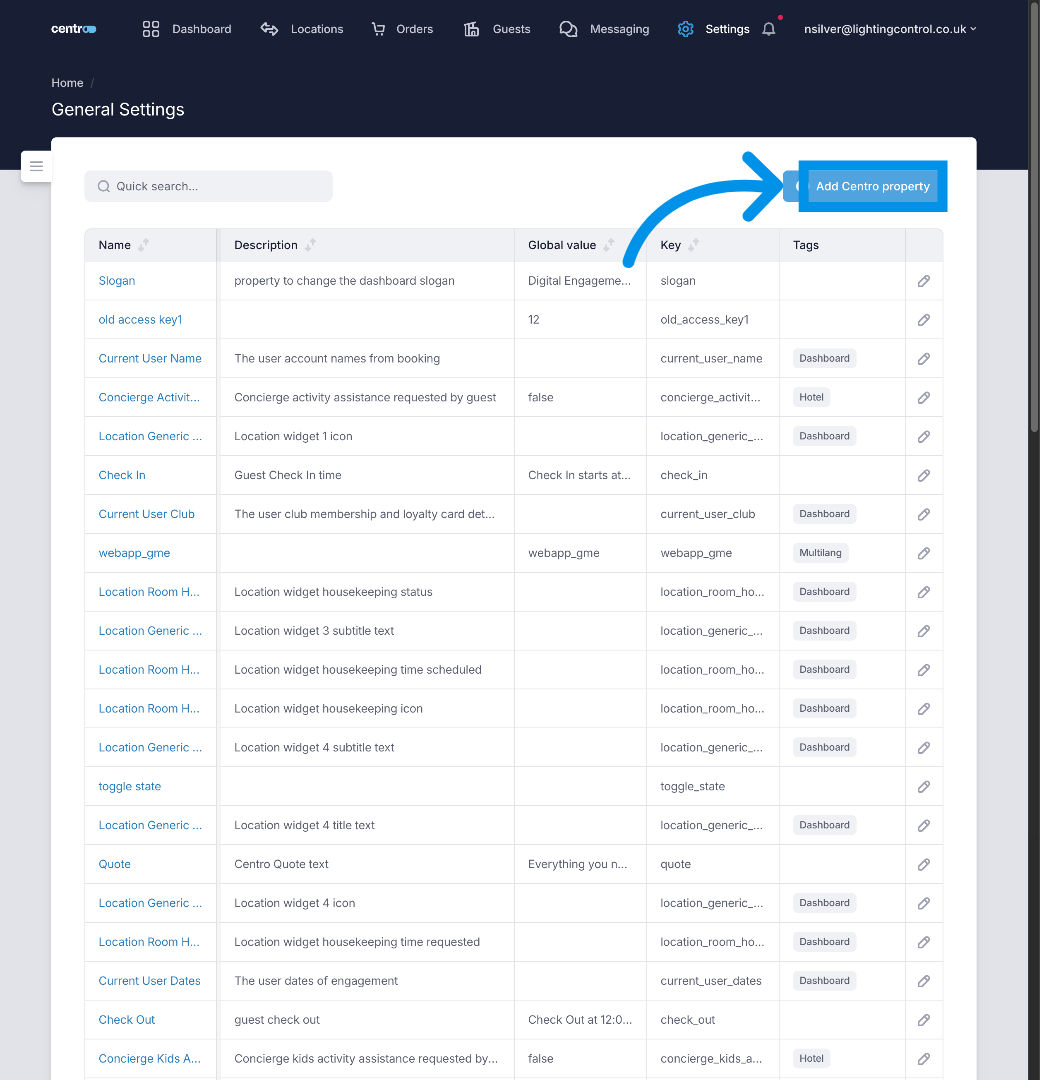This screenshot has height=1080, width=1040.
Task: Click the Add Centro property button
Action: click(872, 186)
